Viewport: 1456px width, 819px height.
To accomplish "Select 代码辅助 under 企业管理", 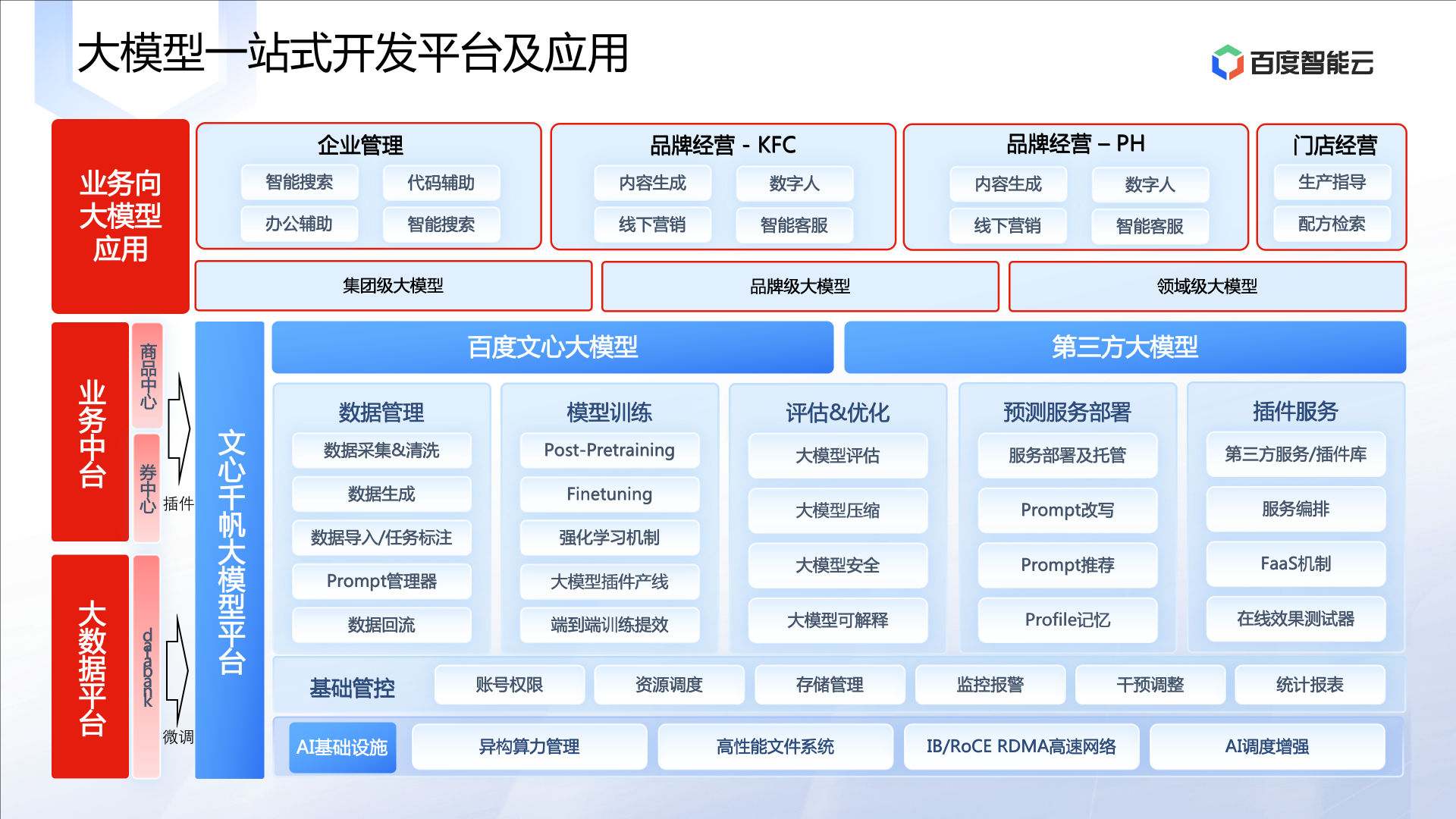I will (x=441, y=183).
